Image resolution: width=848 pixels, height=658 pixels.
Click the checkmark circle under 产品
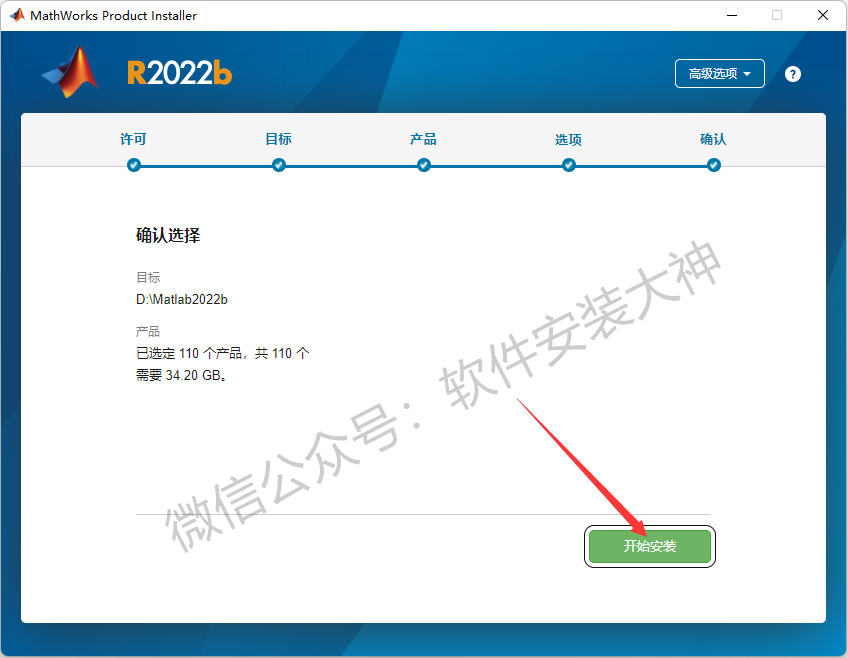[423, 165]
